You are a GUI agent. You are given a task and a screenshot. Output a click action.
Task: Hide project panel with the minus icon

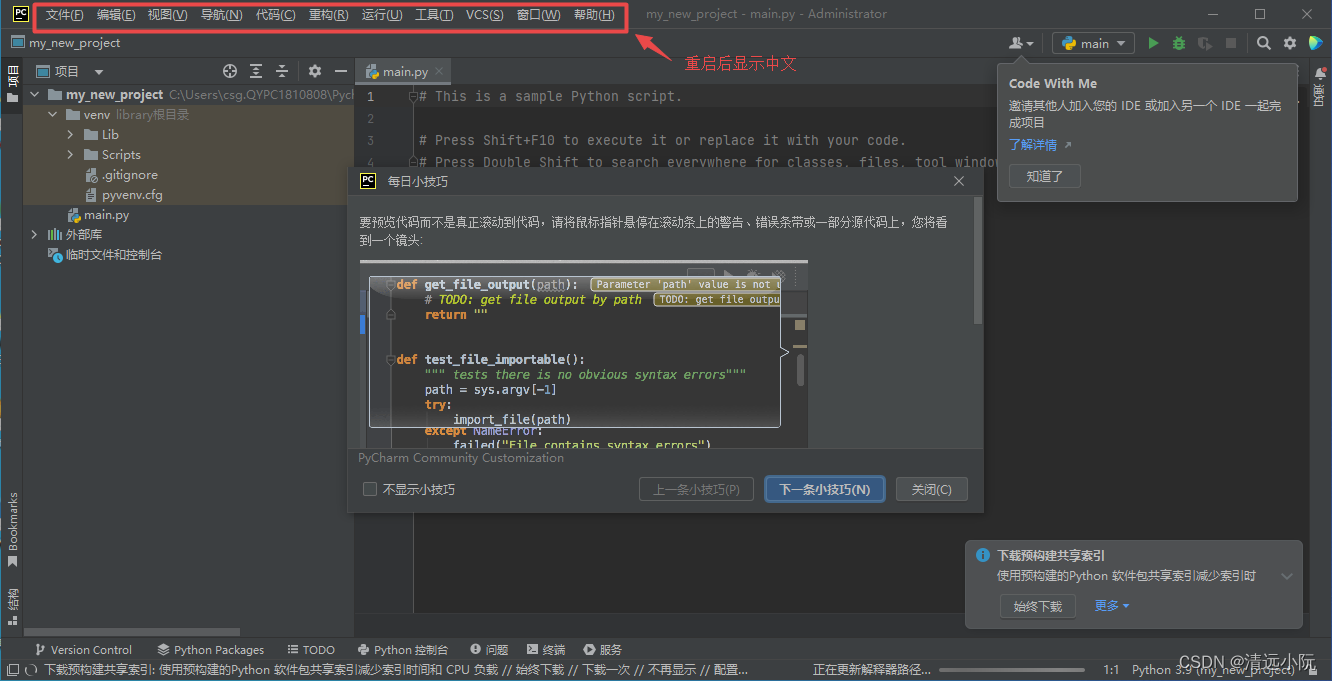pyautogui.click(x=341, y=71)
